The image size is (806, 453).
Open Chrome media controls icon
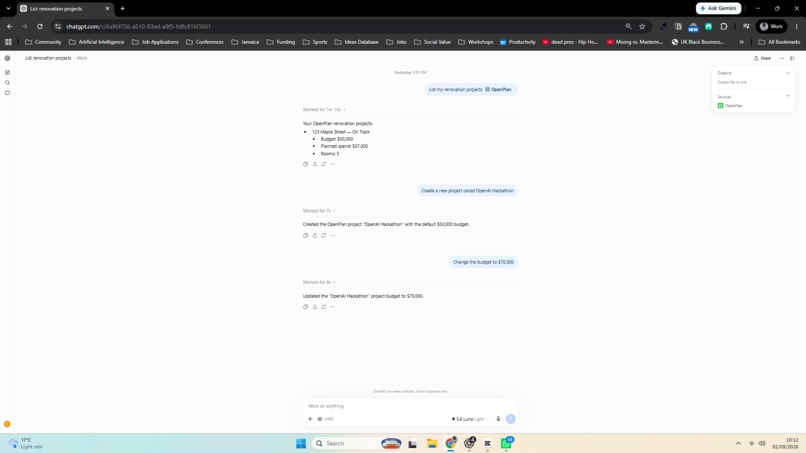tap(746, 26)
